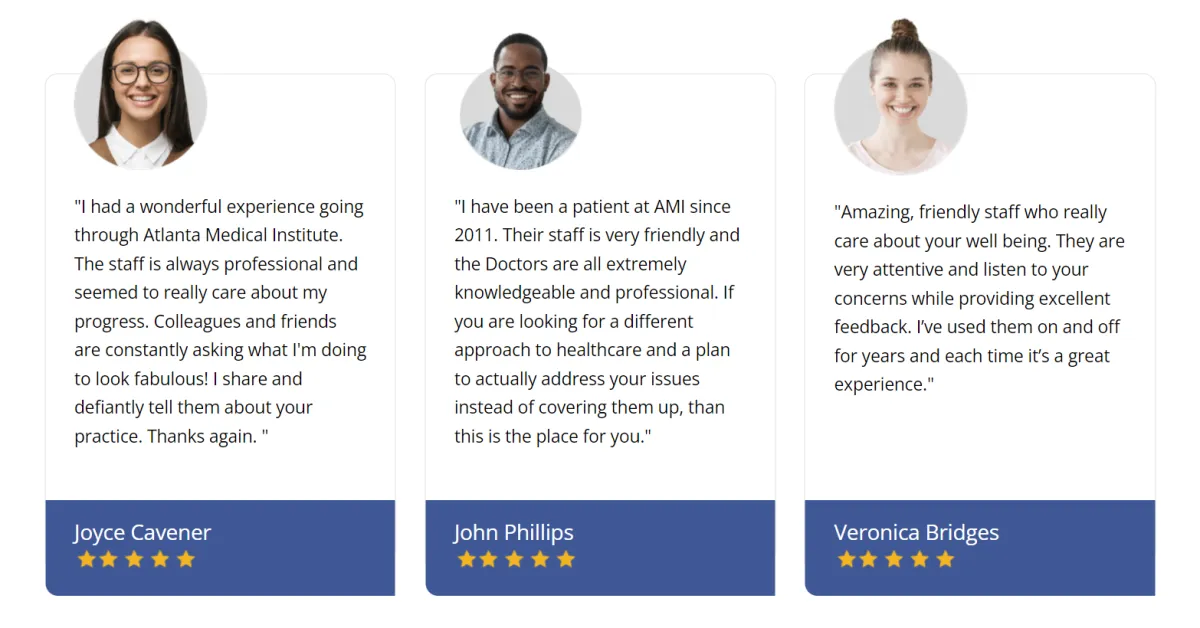Click the fourth star under John Phillips

[x=540, y=559]
